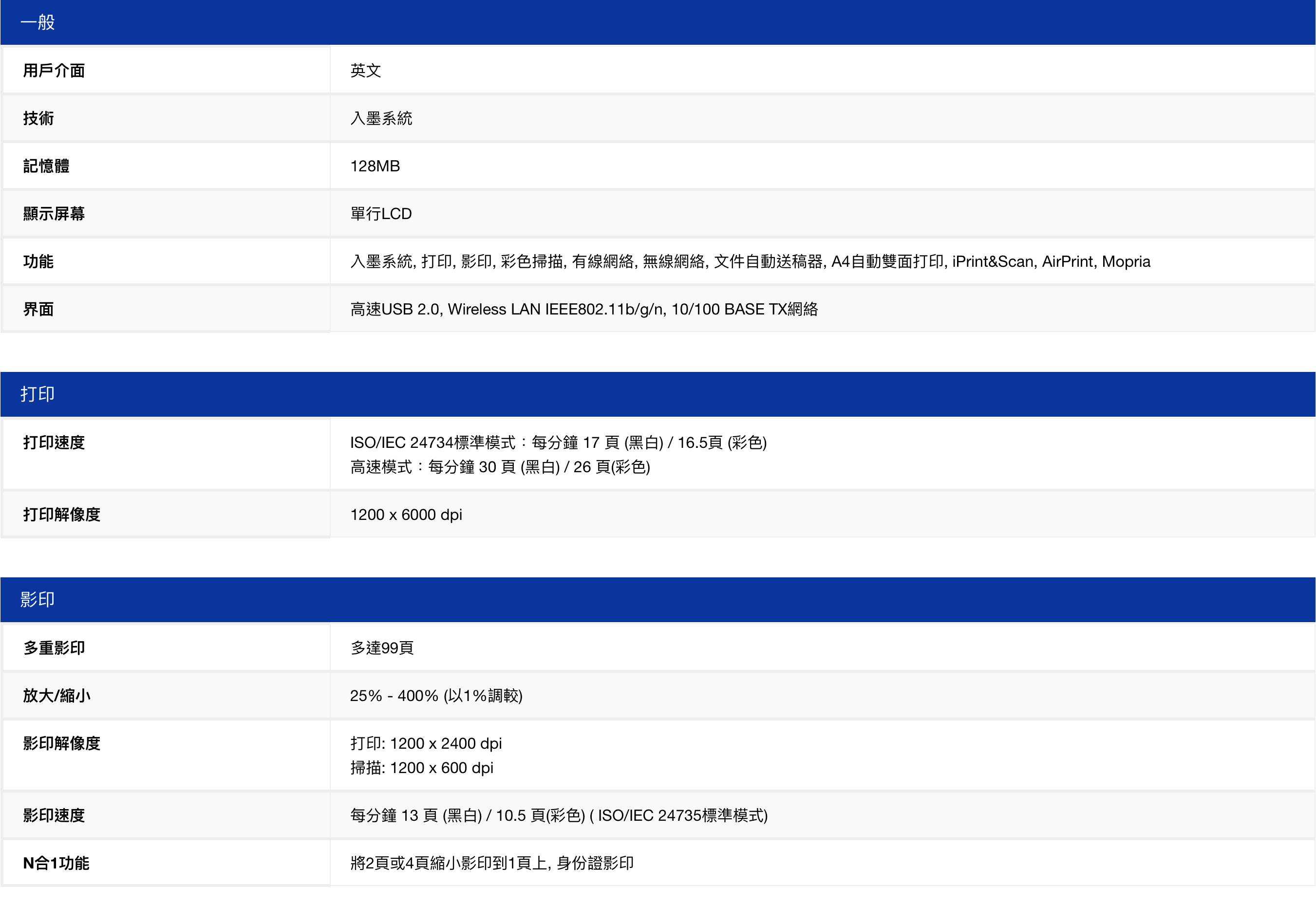This screenshot has width=1316, height=923.
Task: Click the 單行LCD display value
Action: 381,214
